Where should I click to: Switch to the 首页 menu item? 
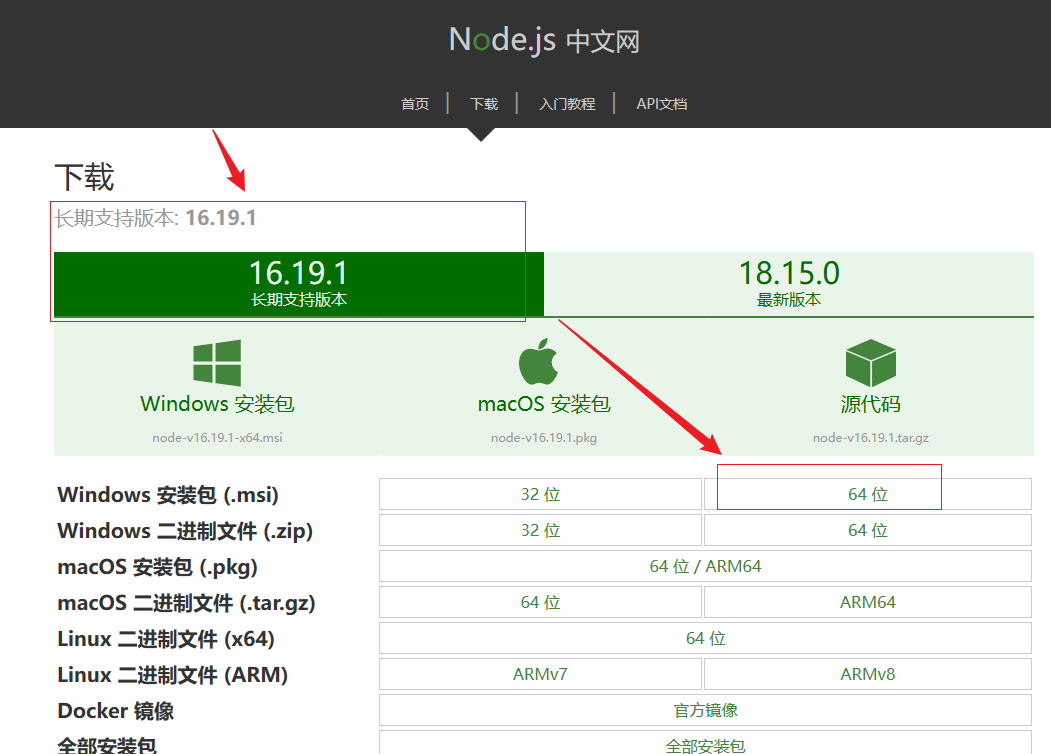(x=415, y=103)
